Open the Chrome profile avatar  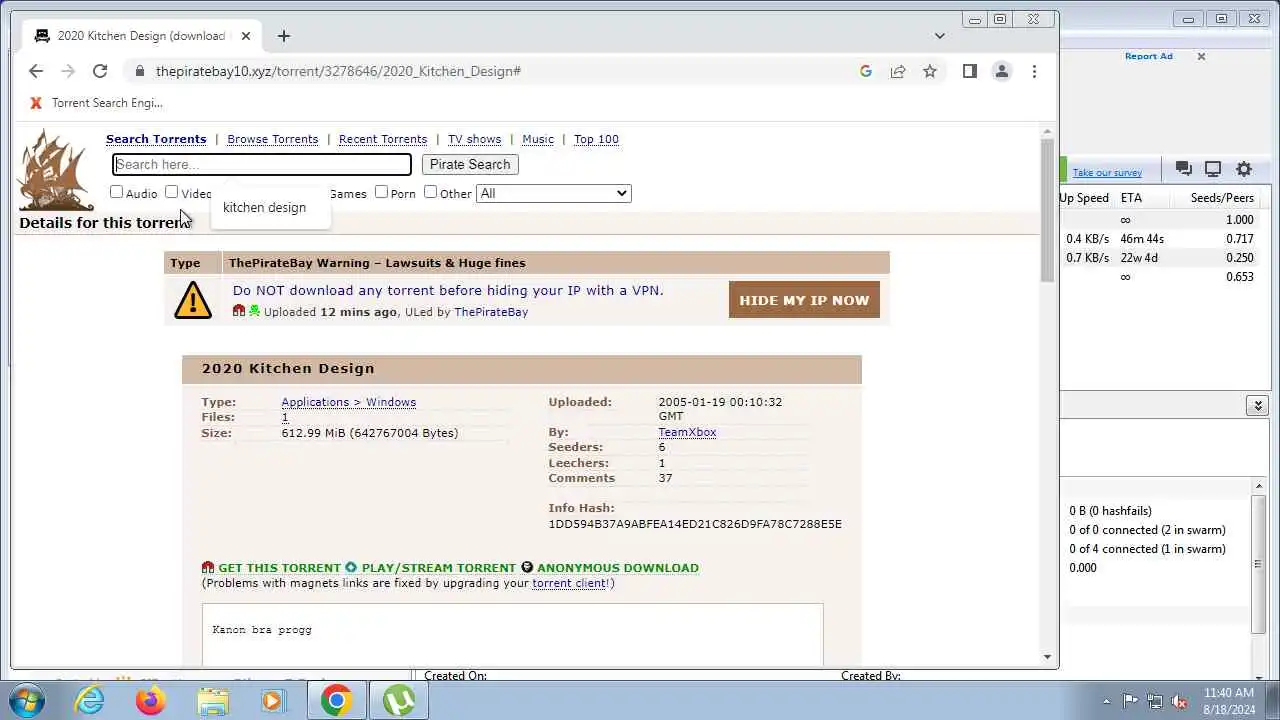click(x=1001, y=71)
